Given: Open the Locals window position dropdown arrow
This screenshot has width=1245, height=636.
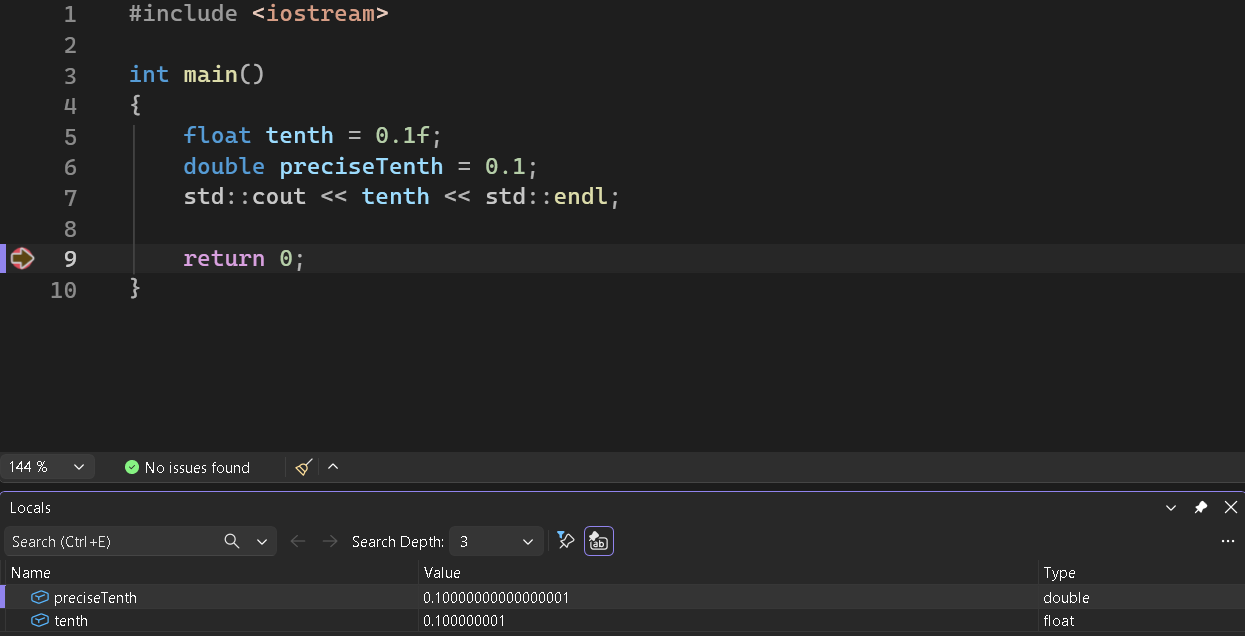Looking at the screenshot, I should coord(1171,508).
